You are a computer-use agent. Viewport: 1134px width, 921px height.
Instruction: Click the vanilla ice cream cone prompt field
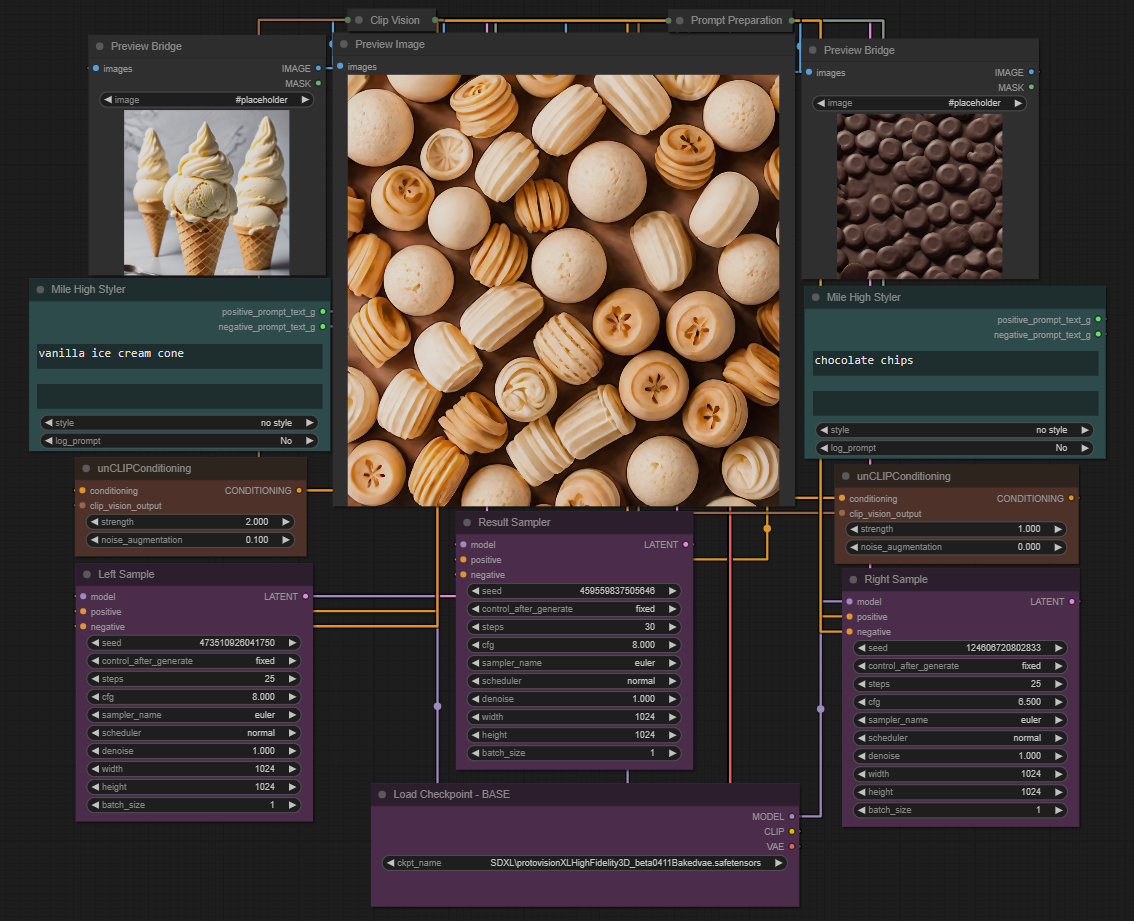click(180, 354)
